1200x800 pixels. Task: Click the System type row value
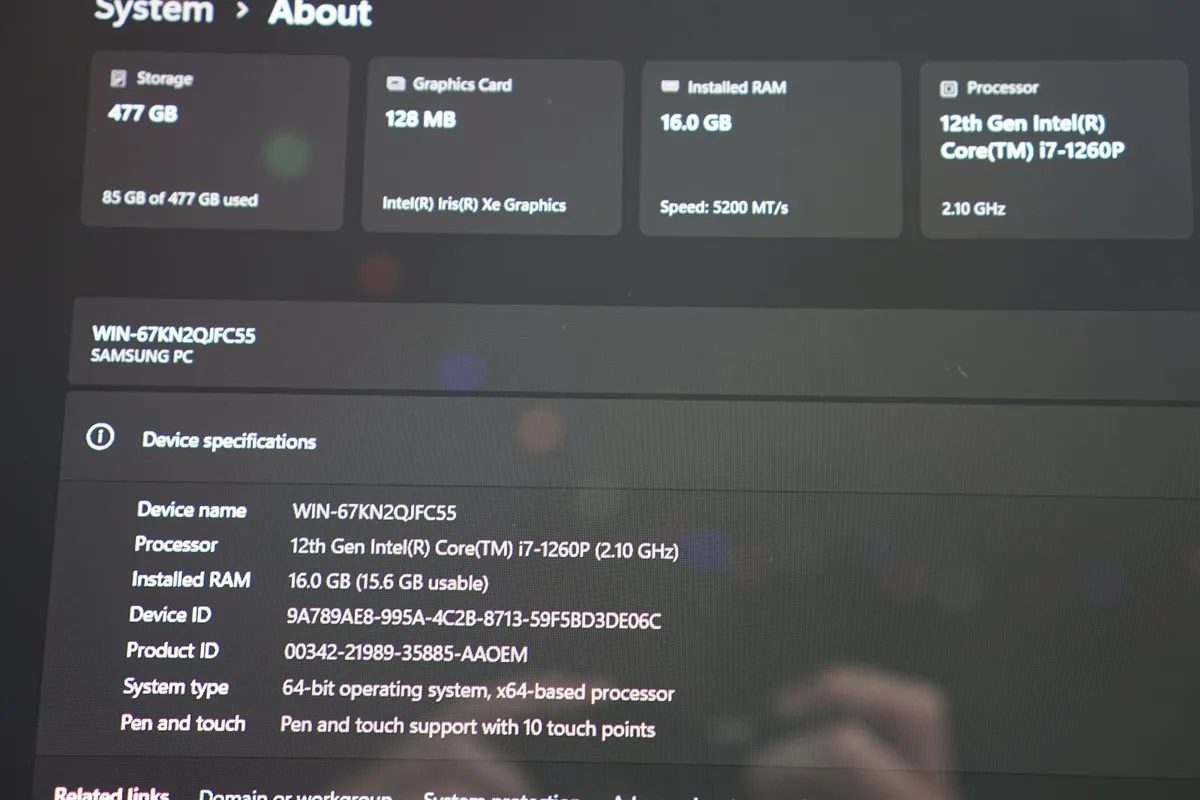tap(478, 690)
